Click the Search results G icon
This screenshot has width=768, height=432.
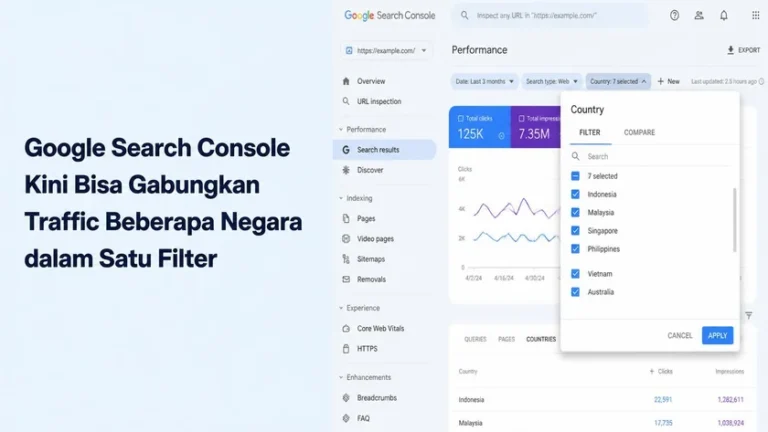pos(346,150)
